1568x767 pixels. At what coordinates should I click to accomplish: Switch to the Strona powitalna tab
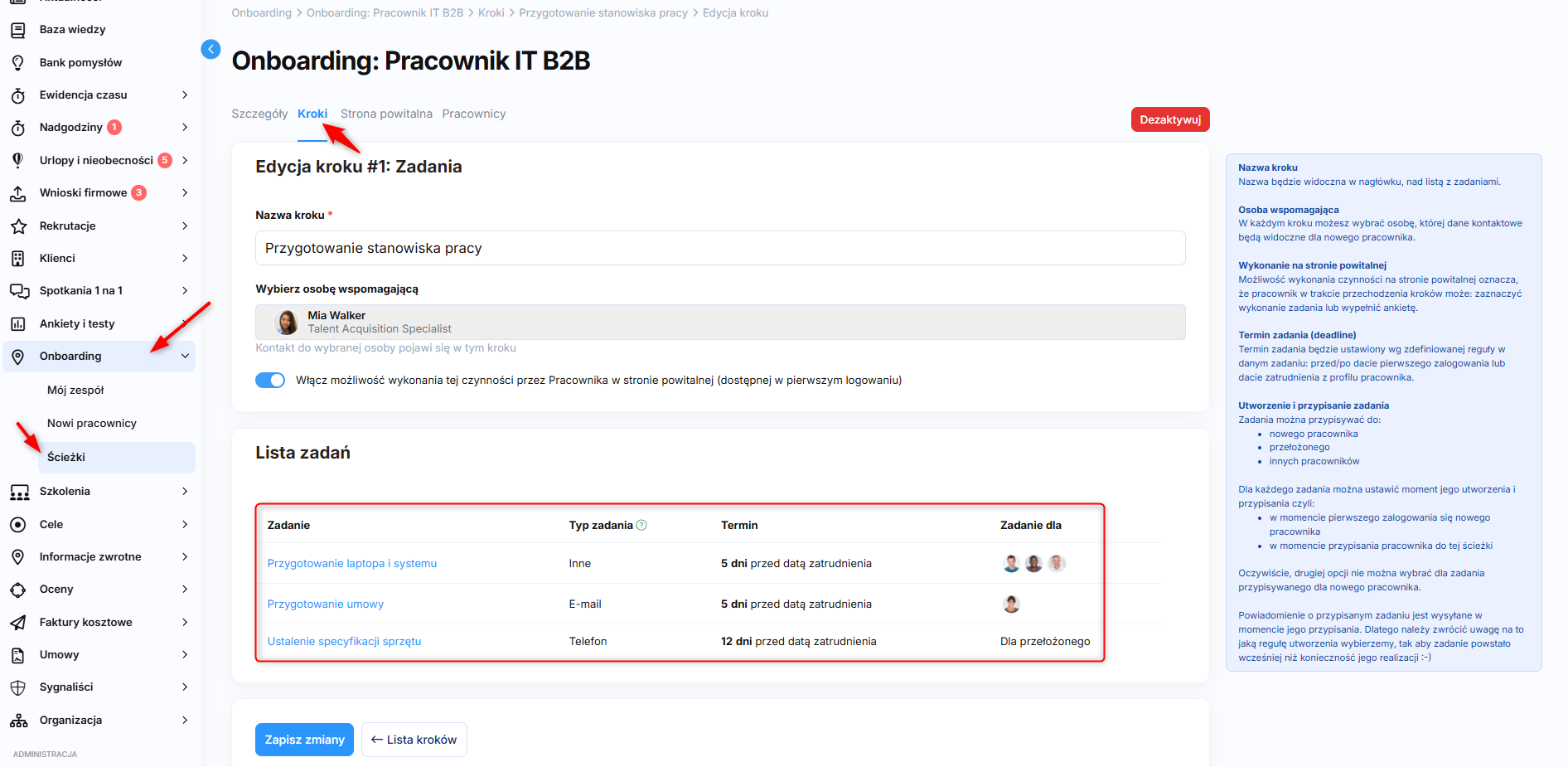pyautogui.click(x=386, y=114)
